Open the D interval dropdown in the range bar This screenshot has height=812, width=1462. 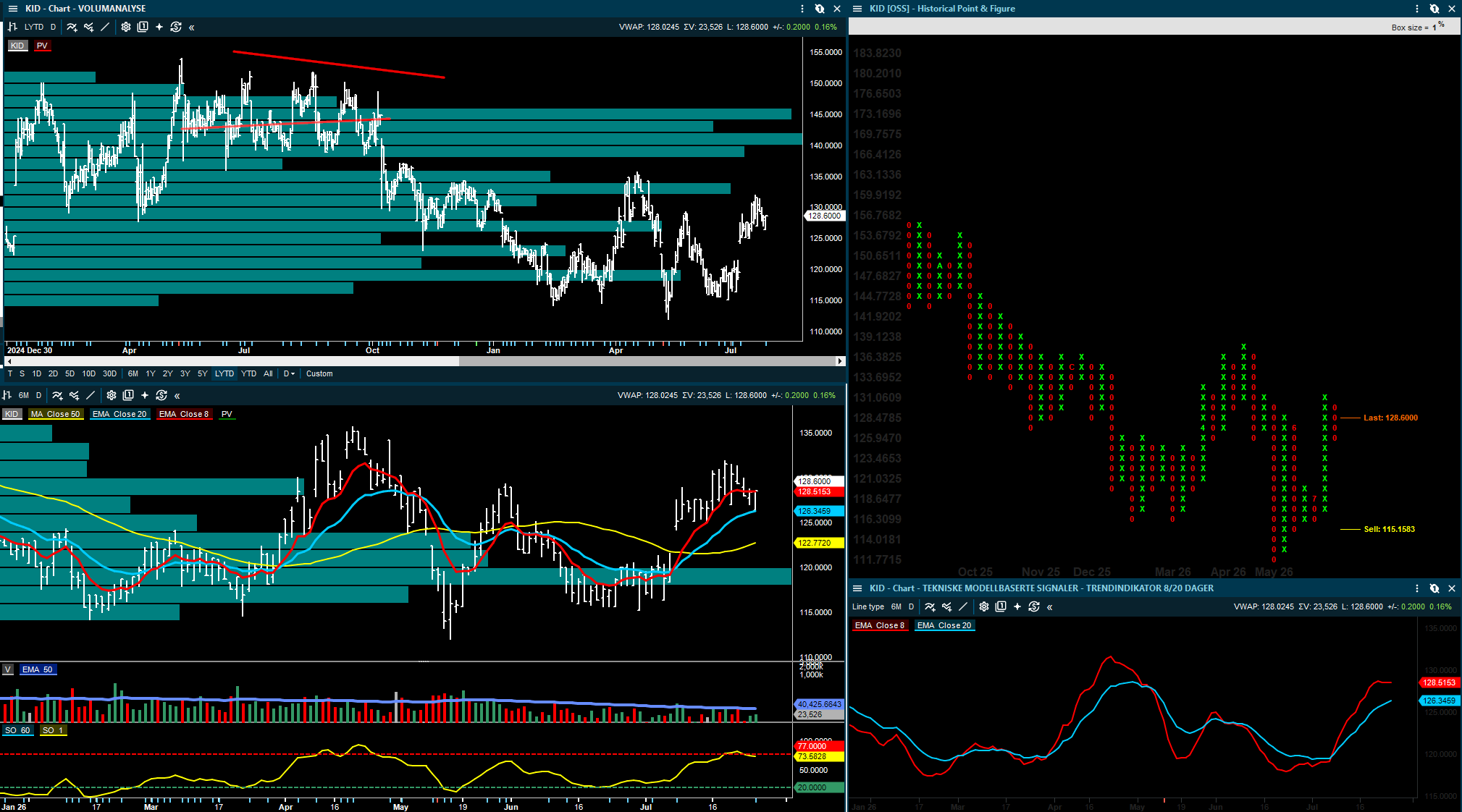[289, 373]
